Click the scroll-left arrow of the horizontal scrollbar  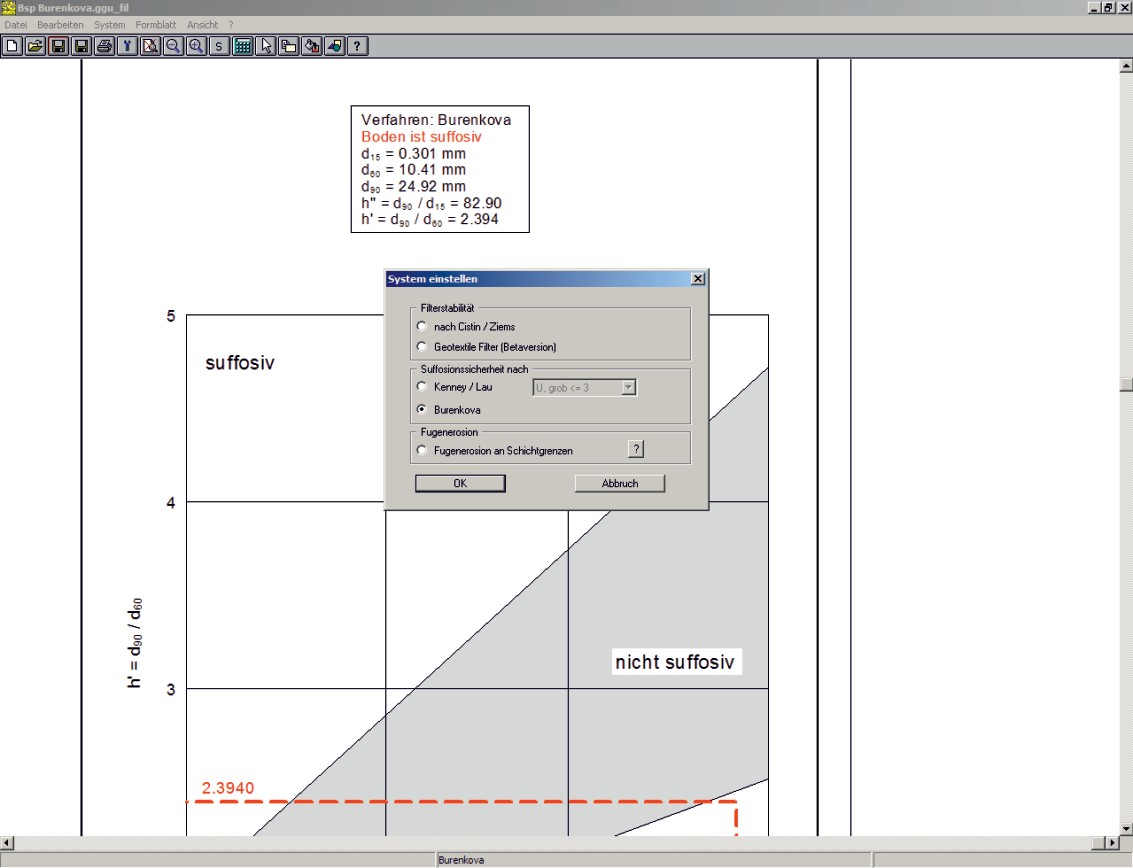point(7,843)
